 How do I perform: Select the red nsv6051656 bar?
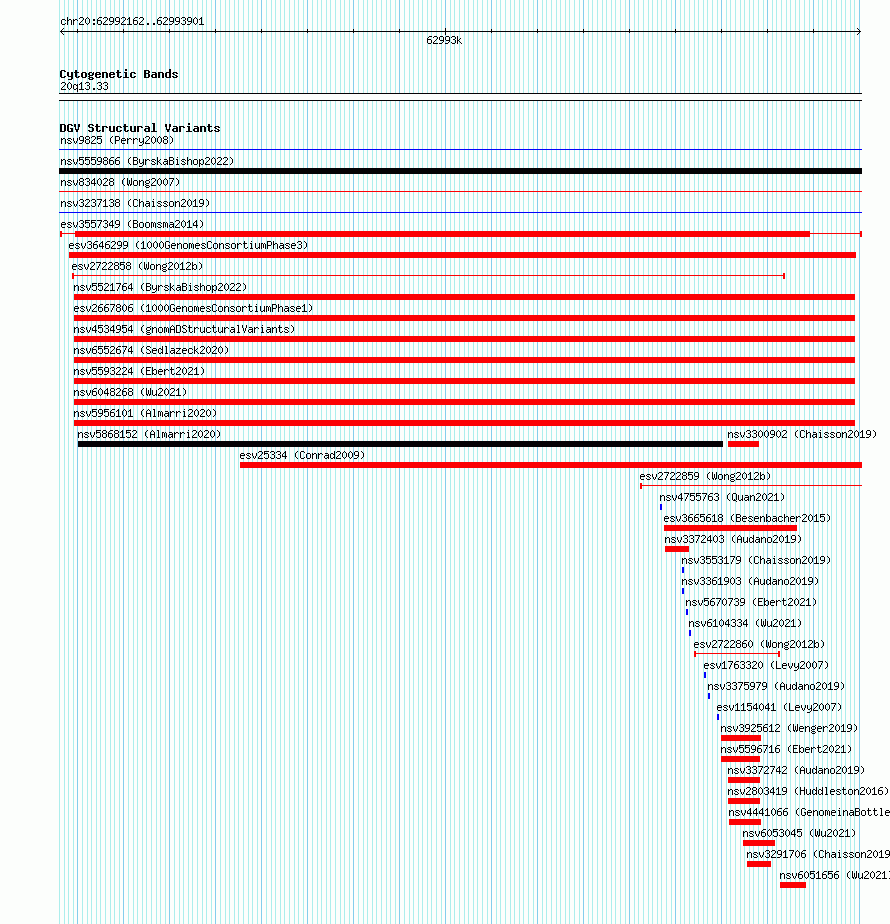[793, 885]
